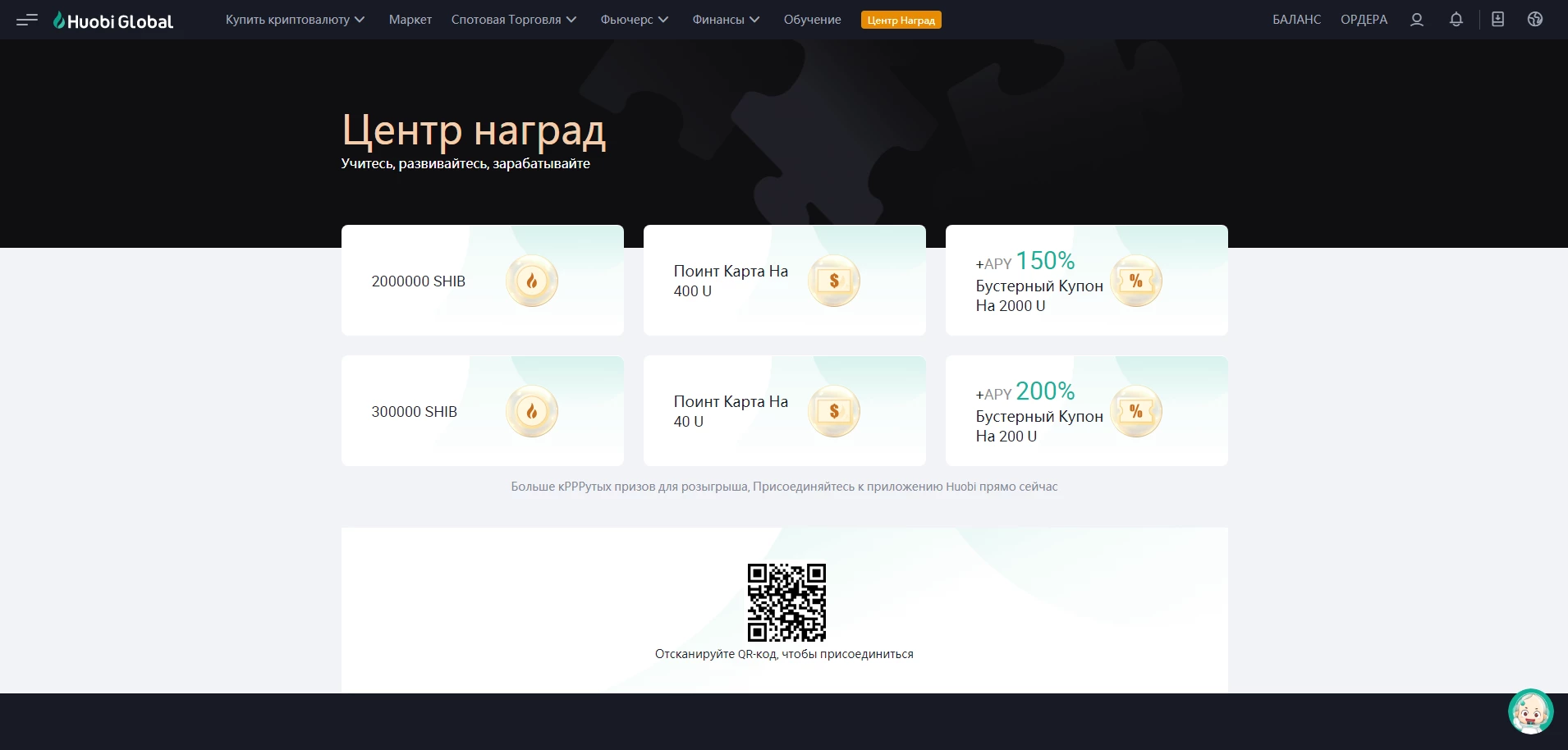1568x750 pixels.
Task: Expand the Финансы dropdown
Action: click(726, 20)
